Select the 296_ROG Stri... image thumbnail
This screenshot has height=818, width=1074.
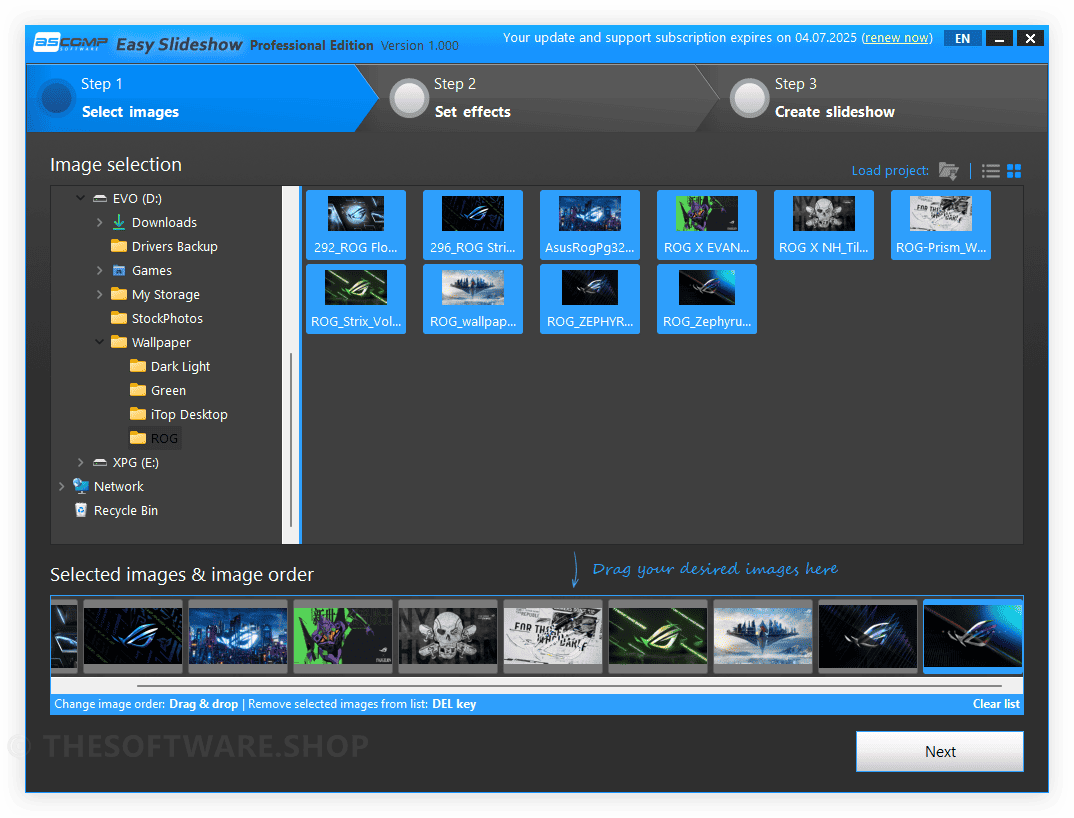(x=473, y=225)
